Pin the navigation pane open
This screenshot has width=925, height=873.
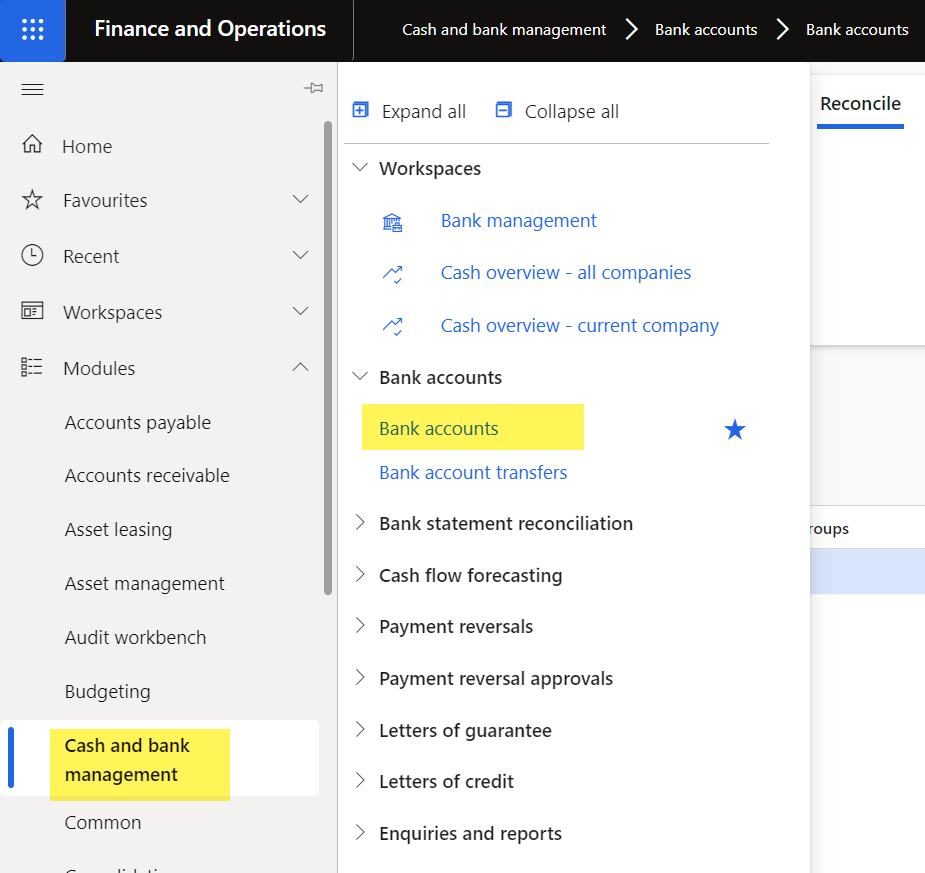[x=313, y=88]
